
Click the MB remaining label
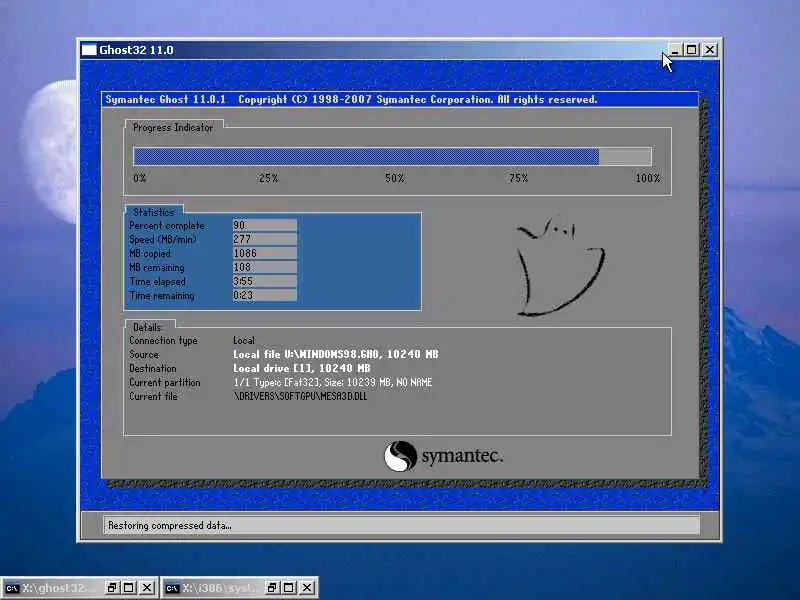click(x=157, y=267)
